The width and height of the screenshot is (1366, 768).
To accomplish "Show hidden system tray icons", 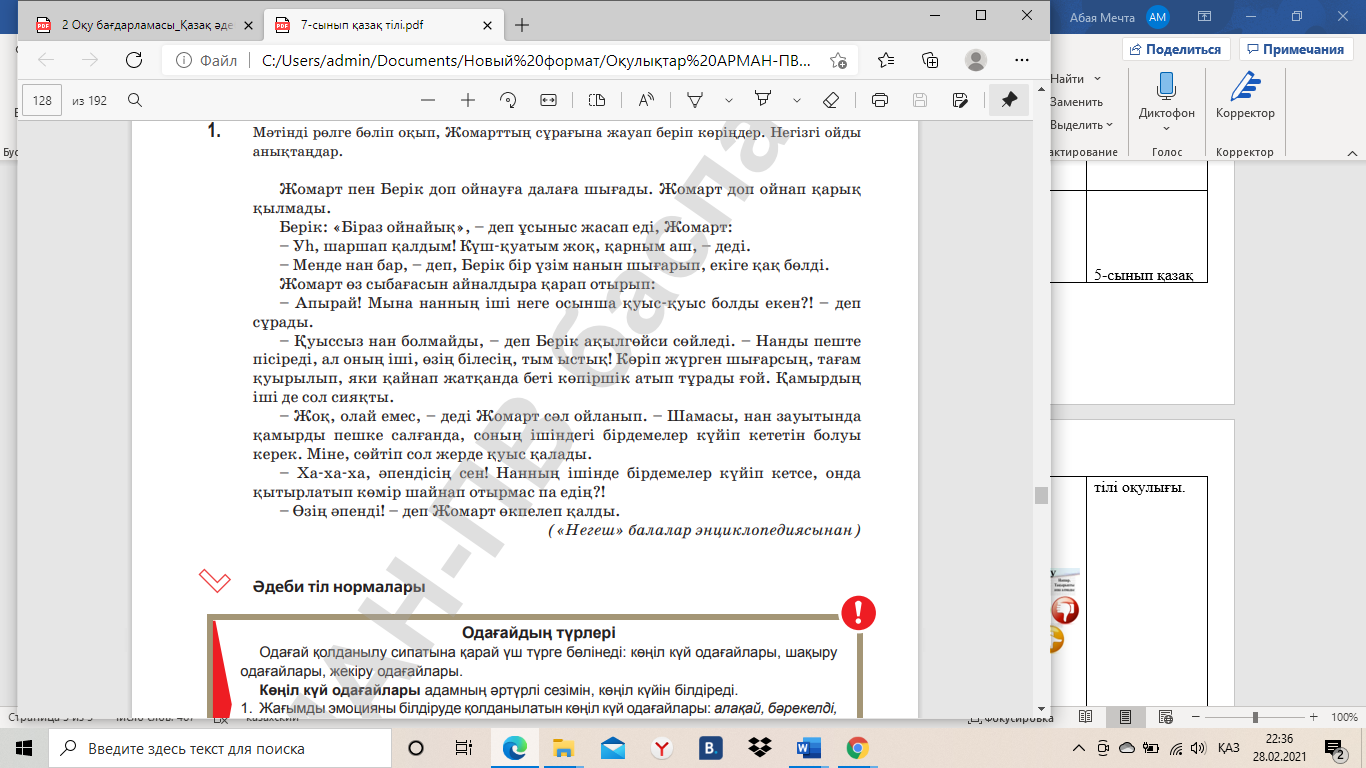I will [x=1078, y=748].
